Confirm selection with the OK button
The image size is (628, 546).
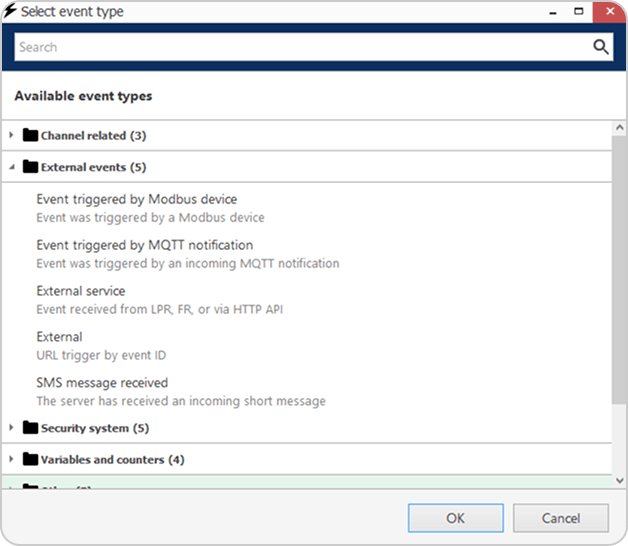(455, 518)
